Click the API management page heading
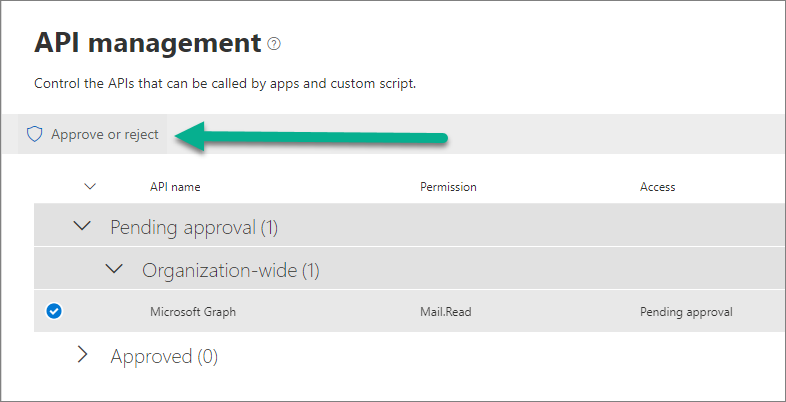 point(147,43)
